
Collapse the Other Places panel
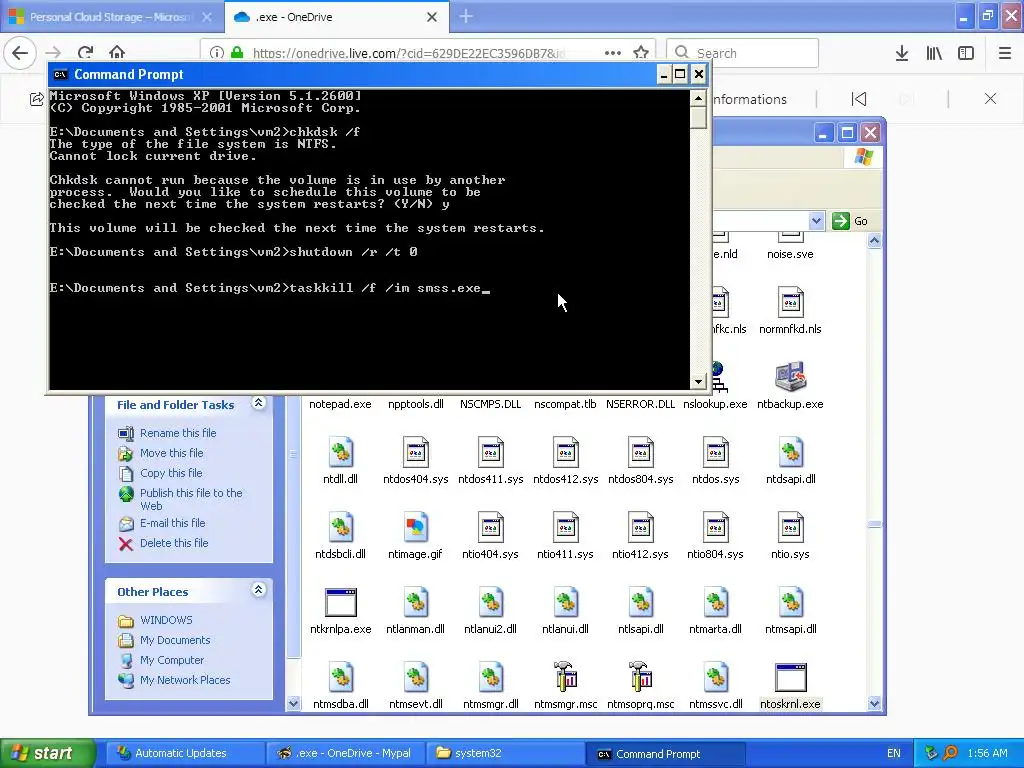259,590
